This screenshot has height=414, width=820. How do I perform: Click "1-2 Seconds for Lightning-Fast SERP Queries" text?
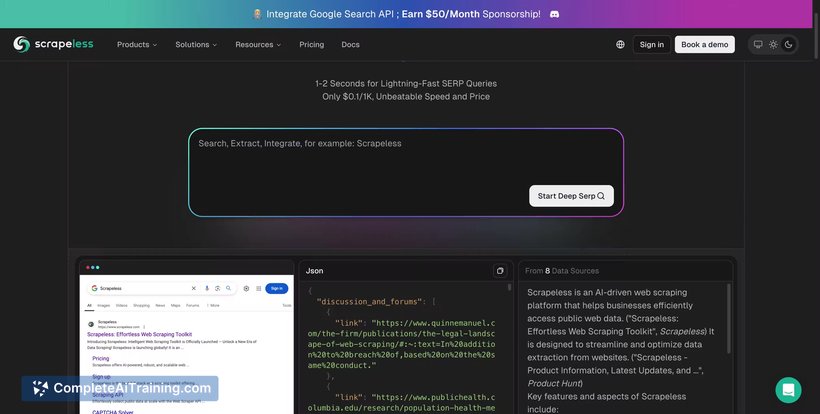[x=406, y=84]
